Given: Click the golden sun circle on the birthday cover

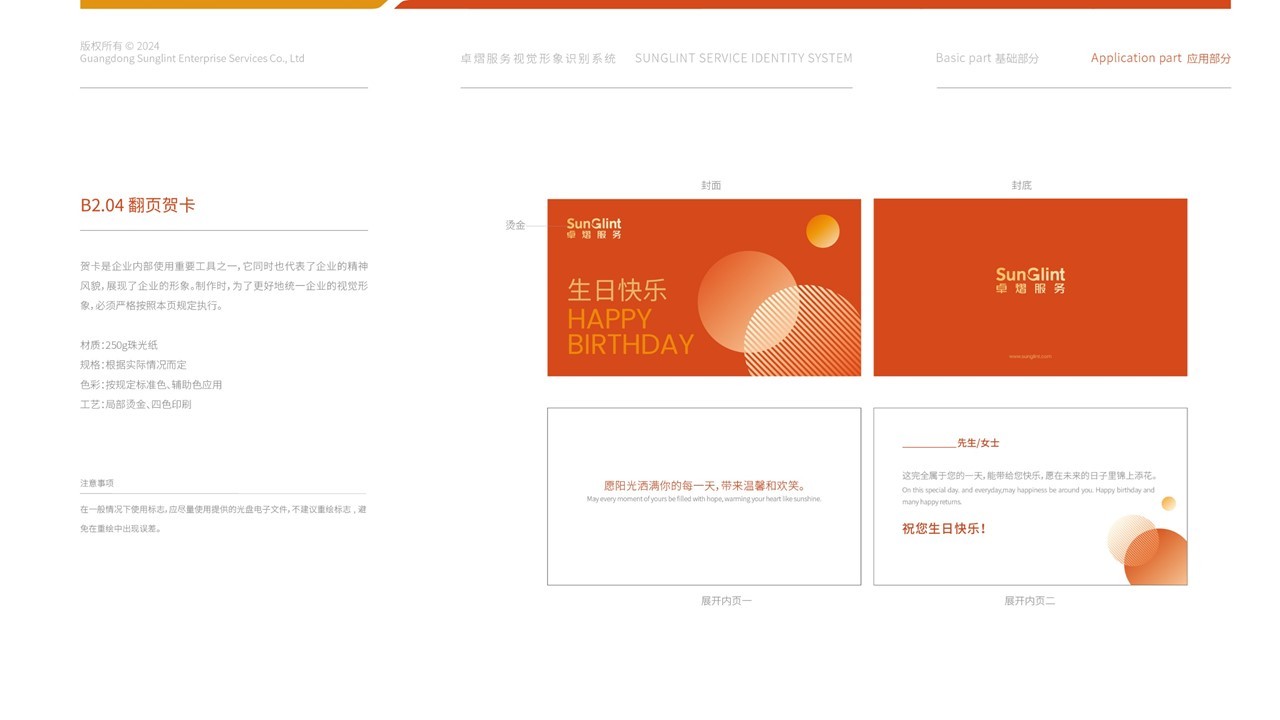Looking at the screenshot, I should (x=821, y=232).
